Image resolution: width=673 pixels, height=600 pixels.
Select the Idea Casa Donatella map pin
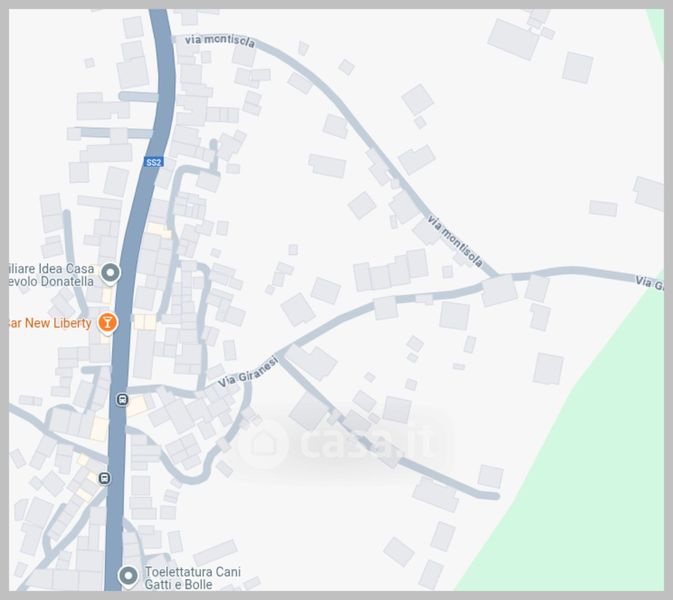pos(111,273)
